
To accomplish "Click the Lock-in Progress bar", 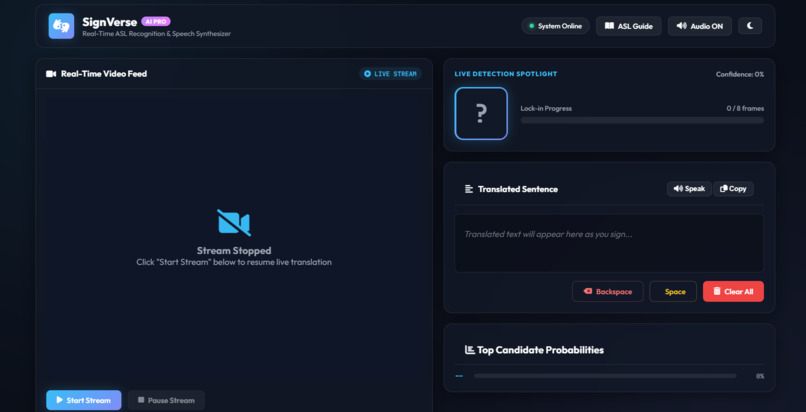I will [x=642, y=120].
